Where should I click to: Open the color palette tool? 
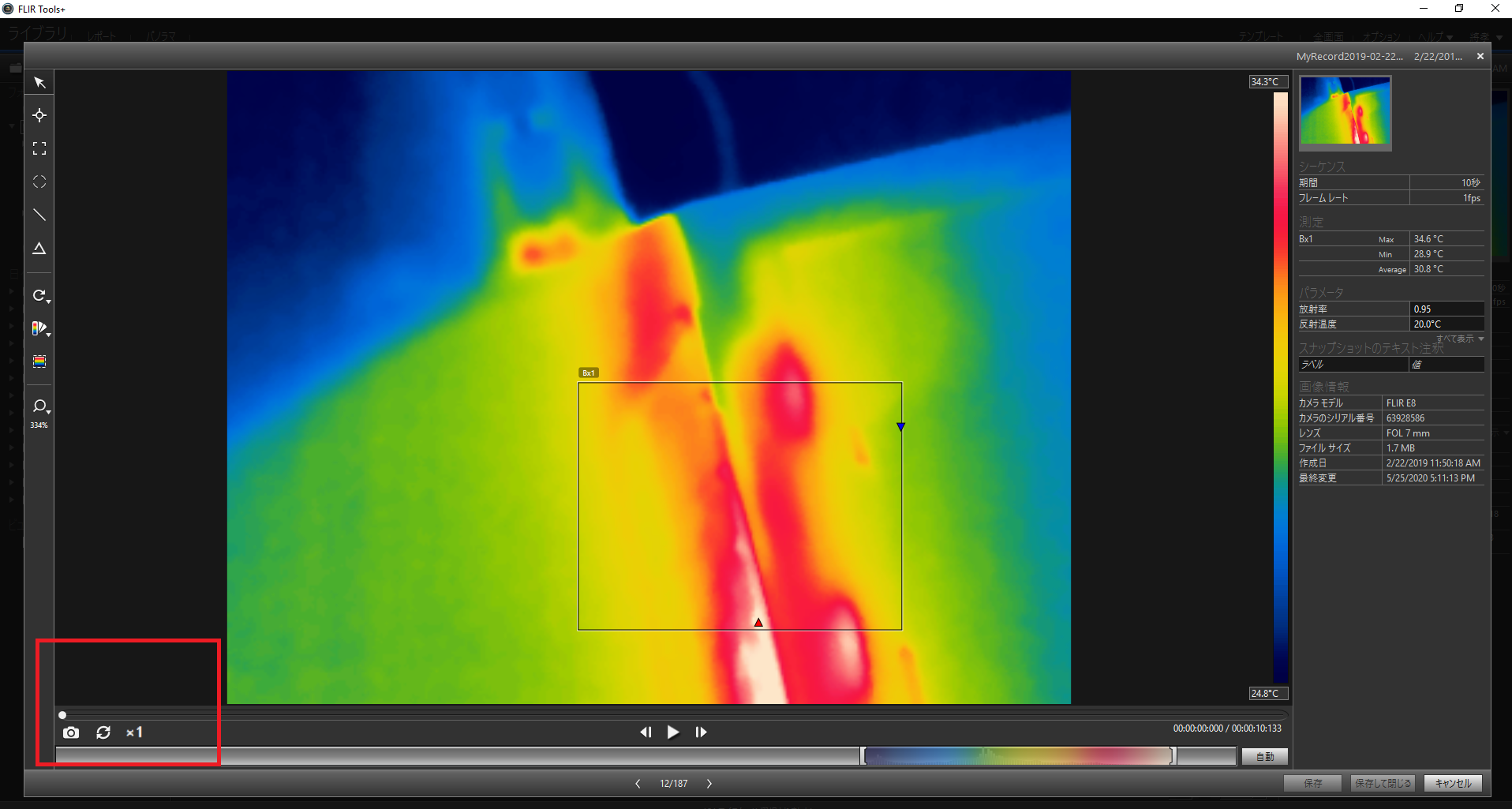(x=37, y=328)
